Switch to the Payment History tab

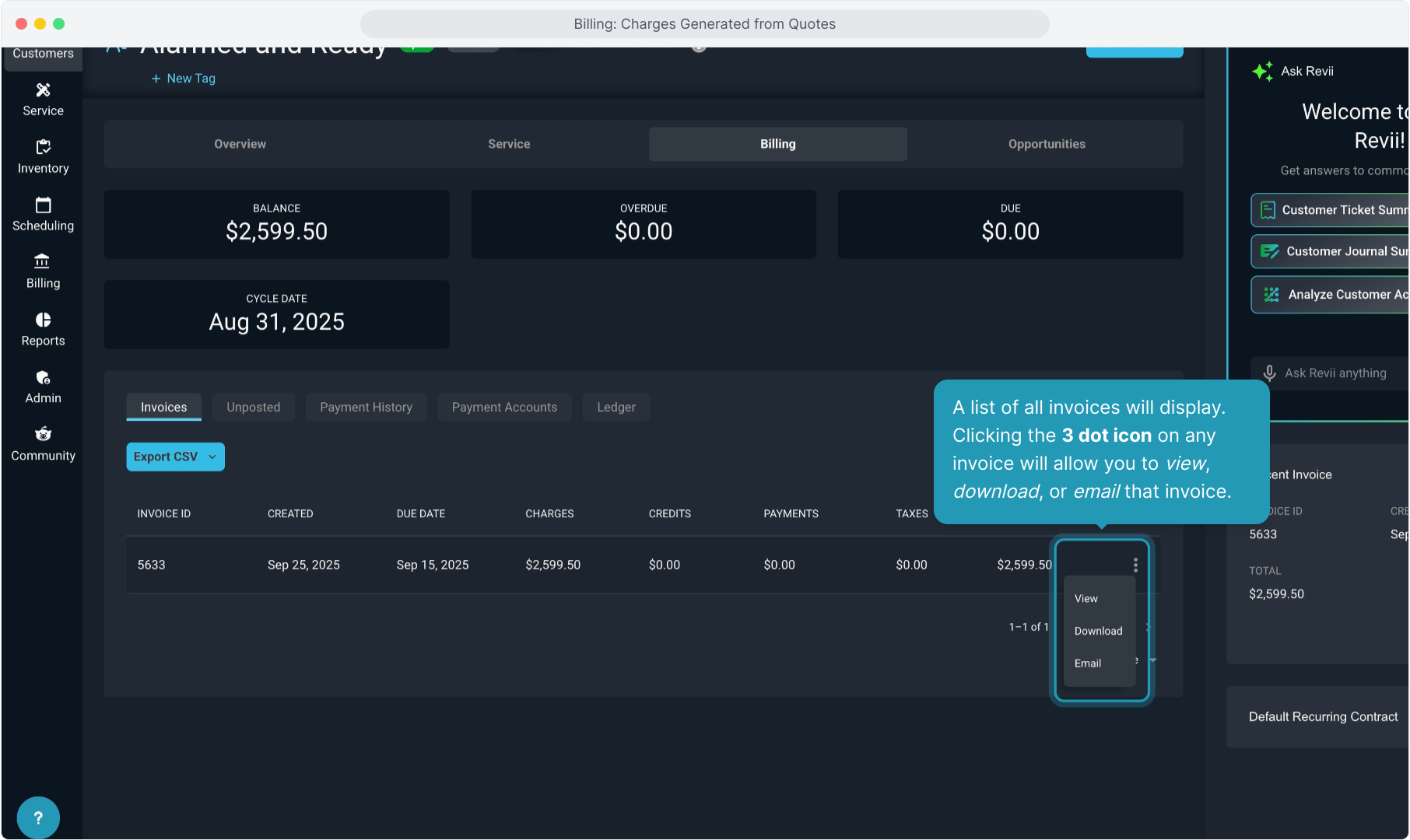coord(366,407)
